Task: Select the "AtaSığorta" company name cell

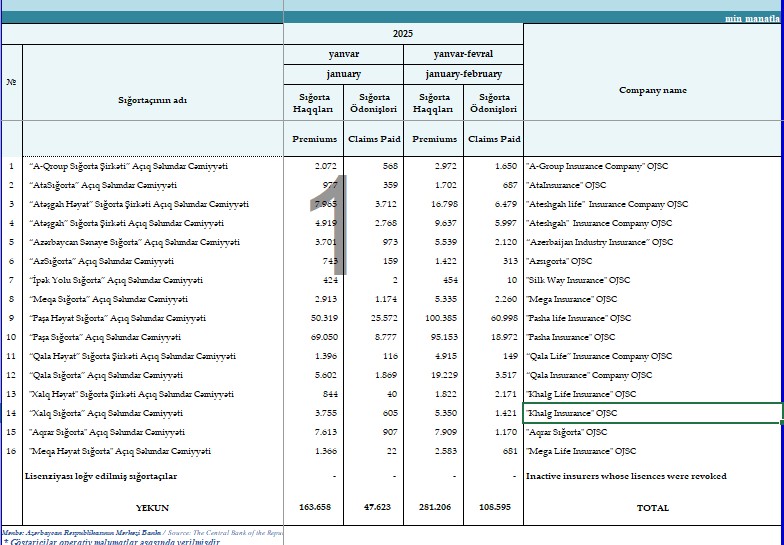Action: [103, 185]
